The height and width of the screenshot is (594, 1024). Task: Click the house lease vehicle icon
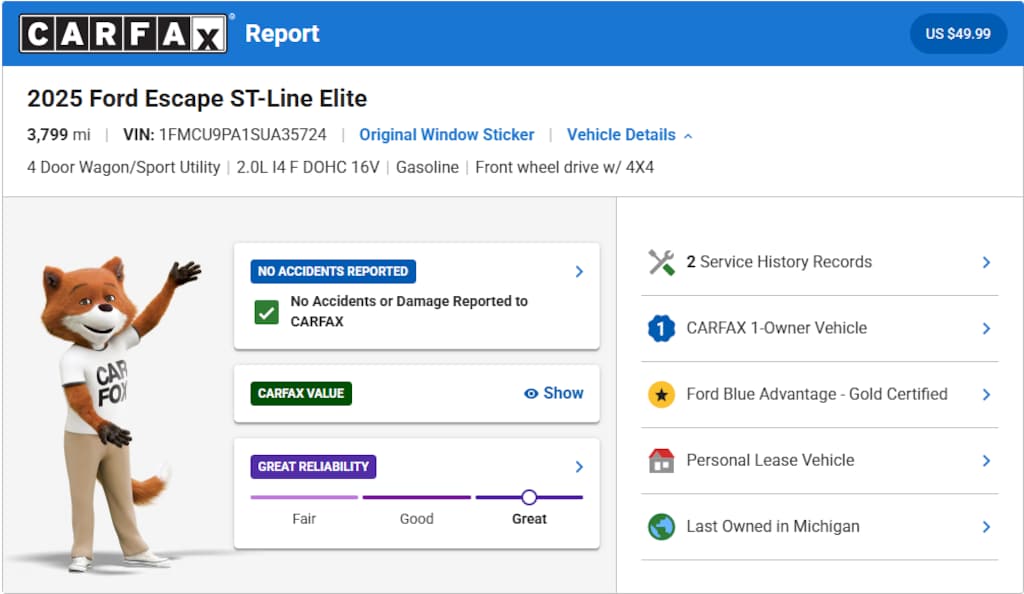661,460
